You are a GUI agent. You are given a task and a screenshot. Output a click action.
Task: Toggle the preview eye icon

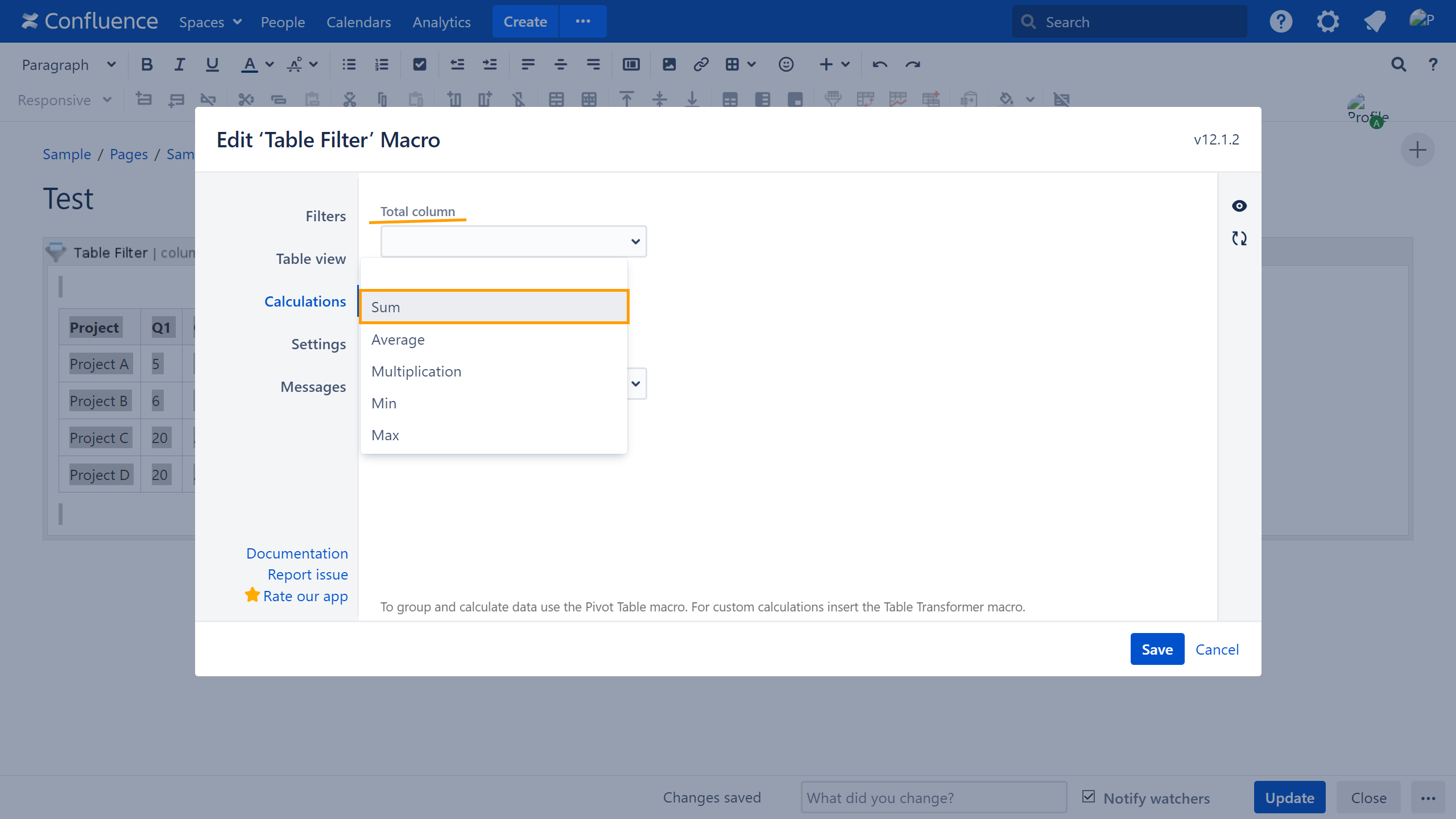(x=1239, y=206)
